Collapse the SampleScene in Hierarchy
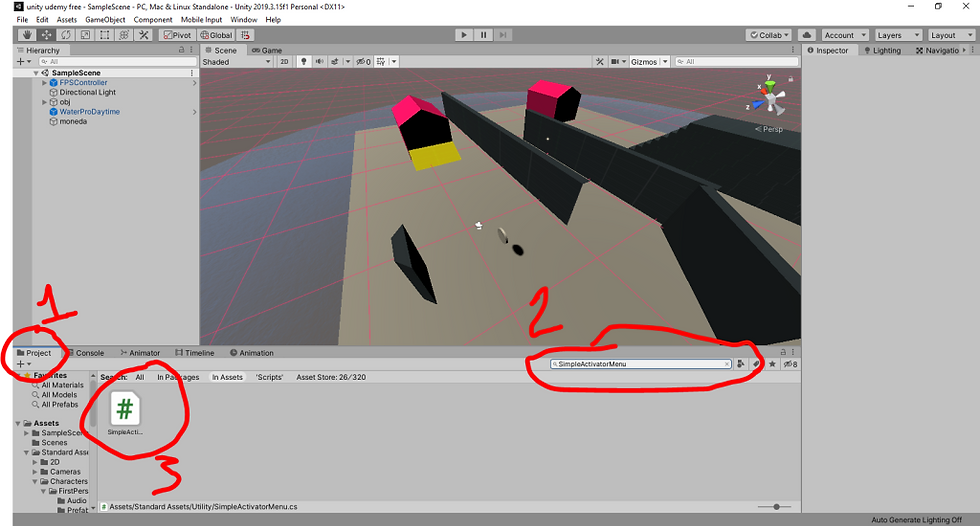Image resolution: width=980 pixels, height=526 pixels. click(36, 73)
